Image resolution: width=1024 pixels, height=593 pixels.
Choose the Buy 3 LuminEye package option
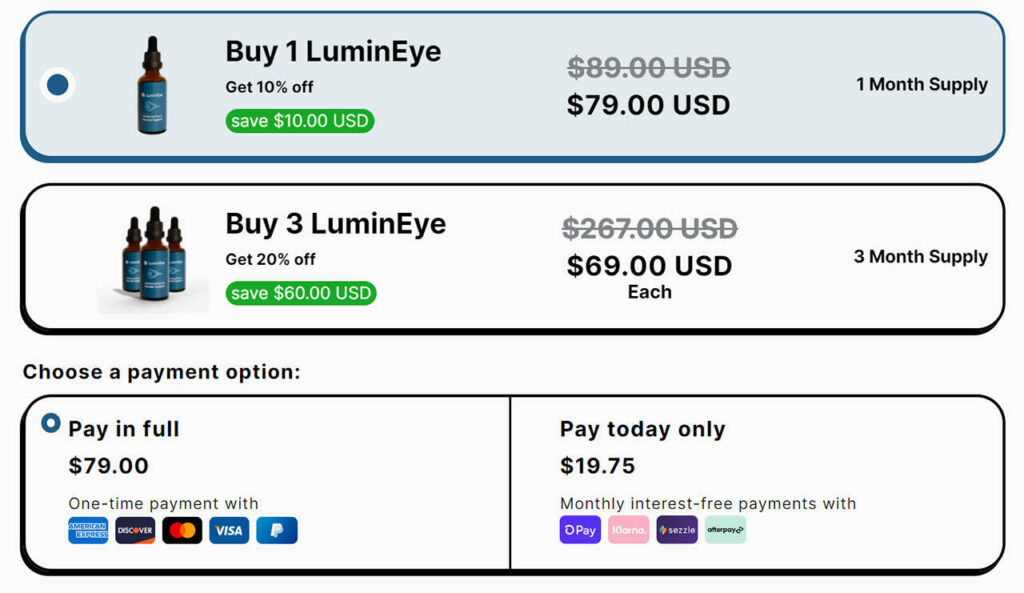[512, 255]
